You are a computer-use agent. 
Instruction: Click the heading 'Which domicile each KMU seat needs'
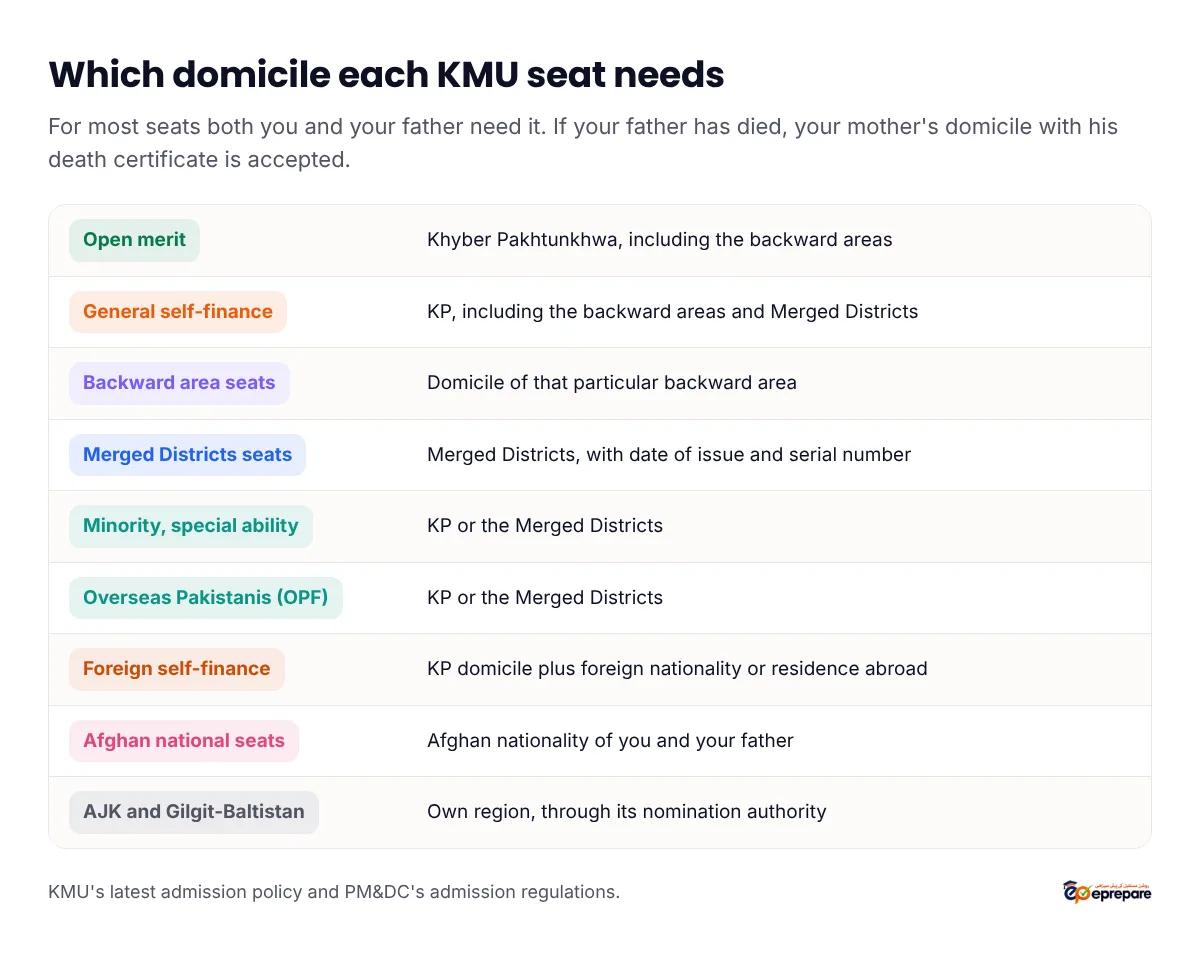[x=386, y=75]
